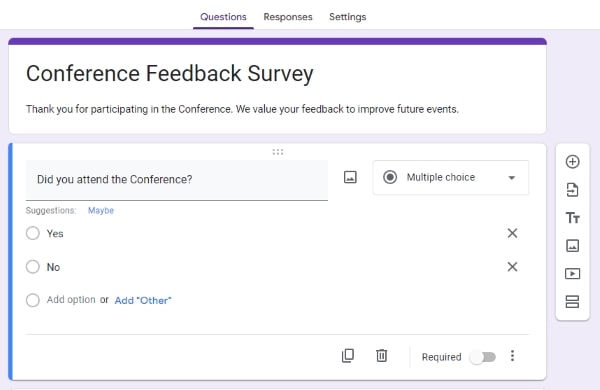The width and height of the screenshot is (600, 390).
Task: Click the Add "Other" link
Action: pos(143,300)
